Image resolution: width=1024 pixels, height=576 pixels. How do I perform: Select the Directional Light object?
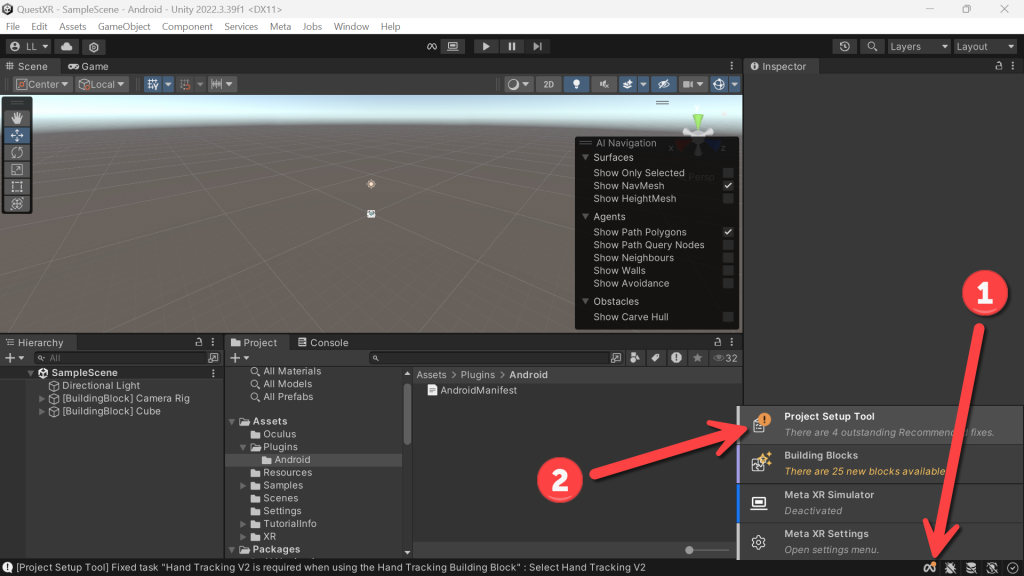(x=94, y=386)
